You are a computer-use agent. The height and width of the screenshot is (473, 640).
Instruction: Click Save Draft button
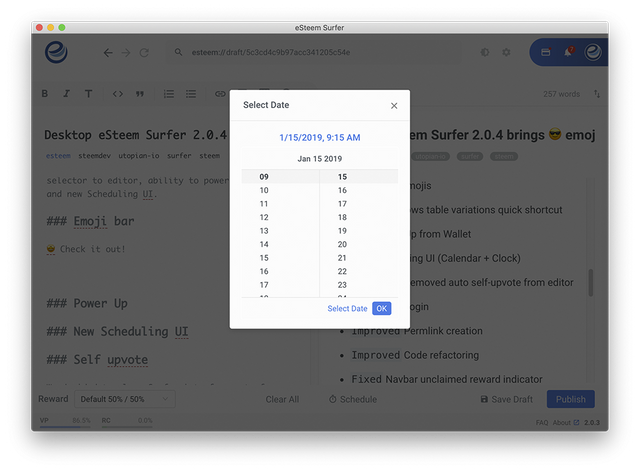tap(507, 399)
